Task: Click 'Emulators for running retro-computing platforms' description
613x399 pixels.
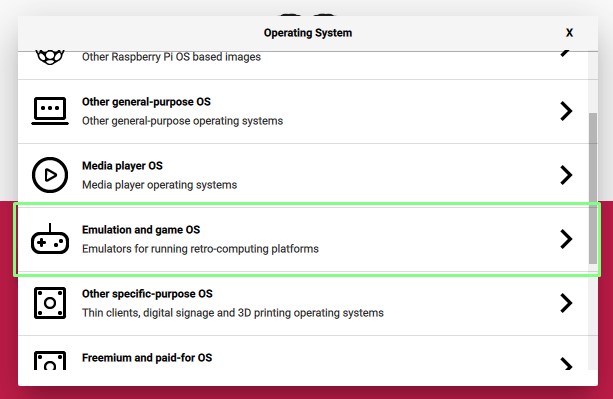Action: pyautogui.click(x=200, y=249)
